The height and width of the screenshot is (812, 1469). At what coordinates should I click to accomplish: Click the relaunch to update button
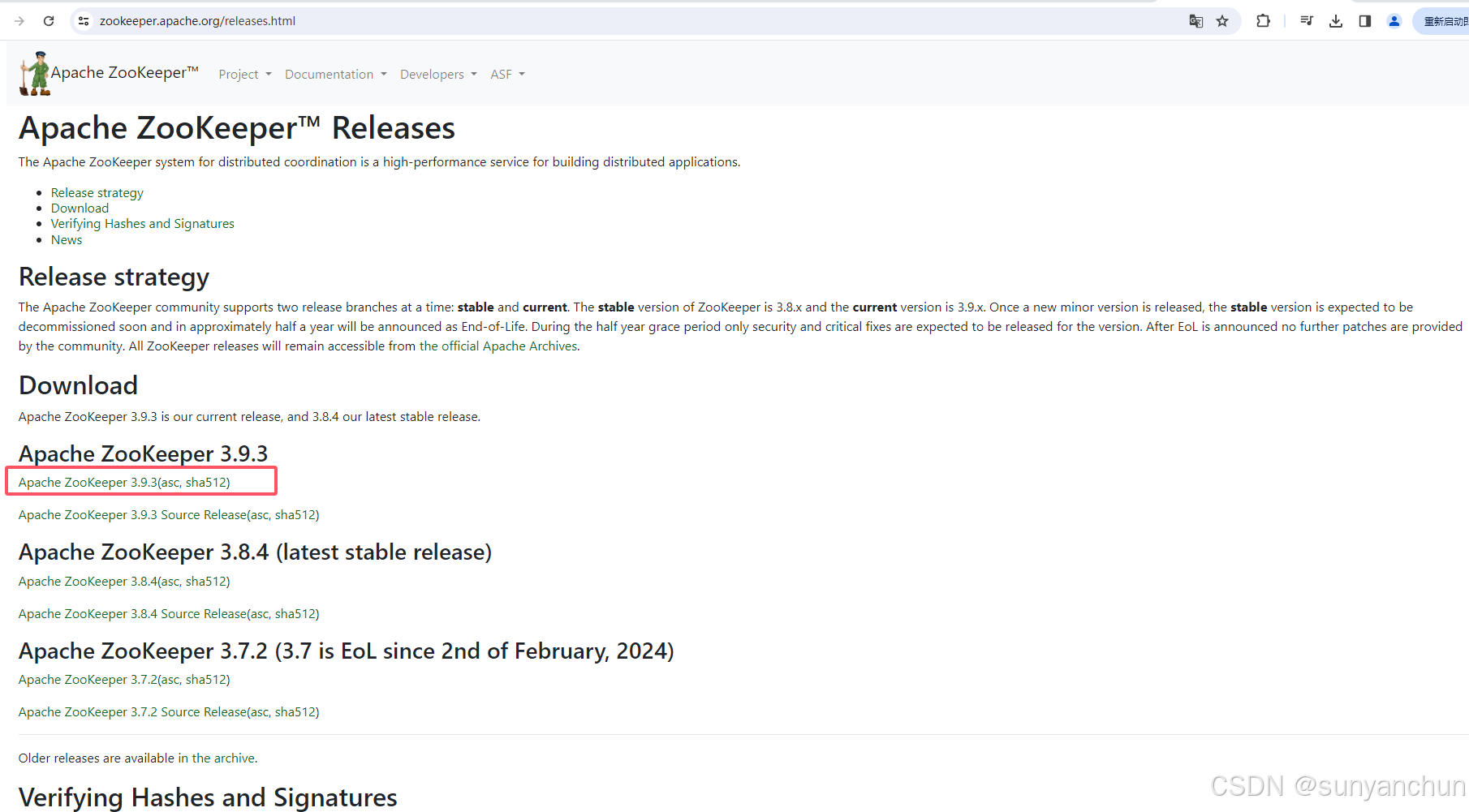[1443, 21]
